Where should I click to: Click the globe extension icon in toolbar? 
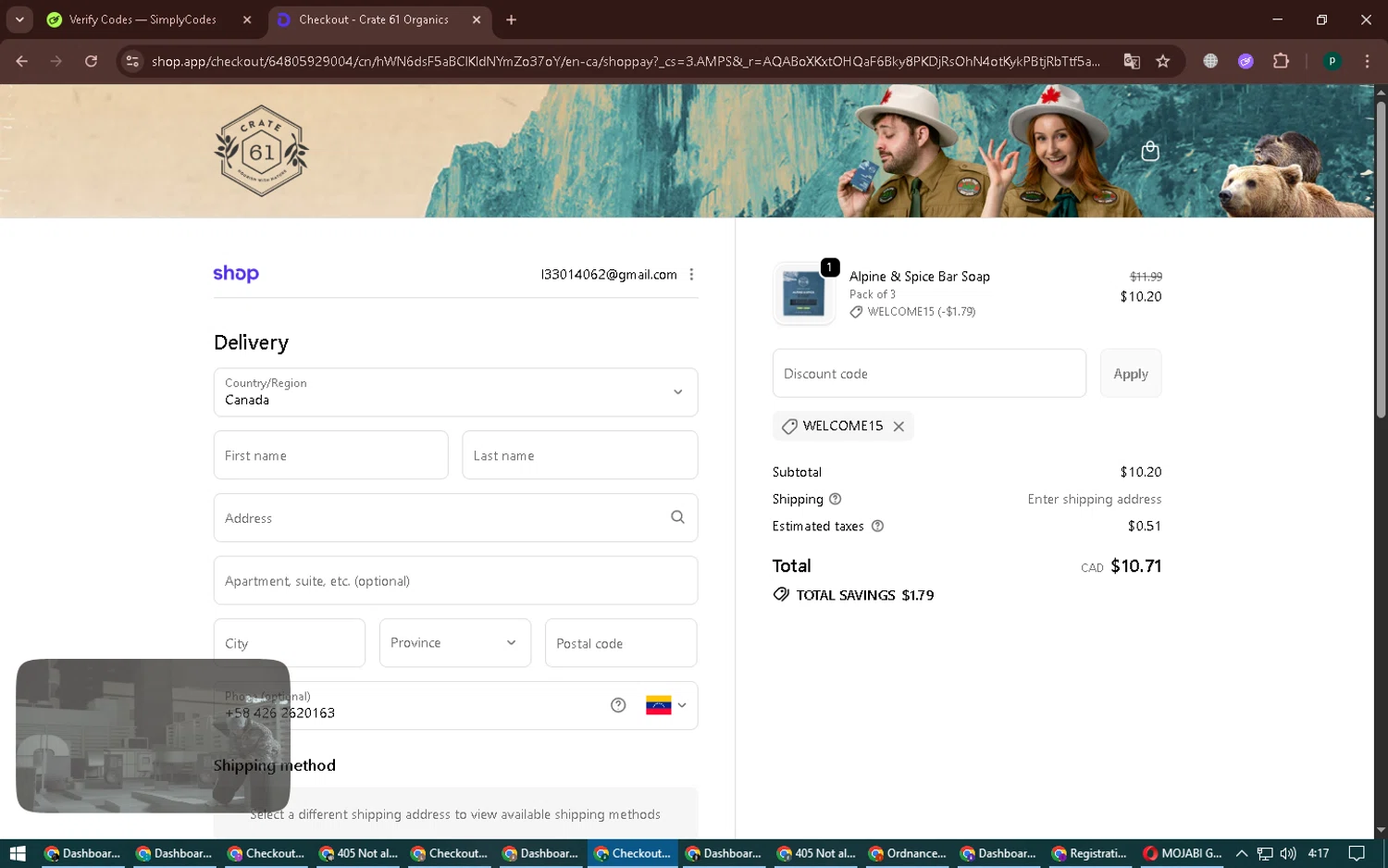pyautogui.click(x=1210, y=61)
